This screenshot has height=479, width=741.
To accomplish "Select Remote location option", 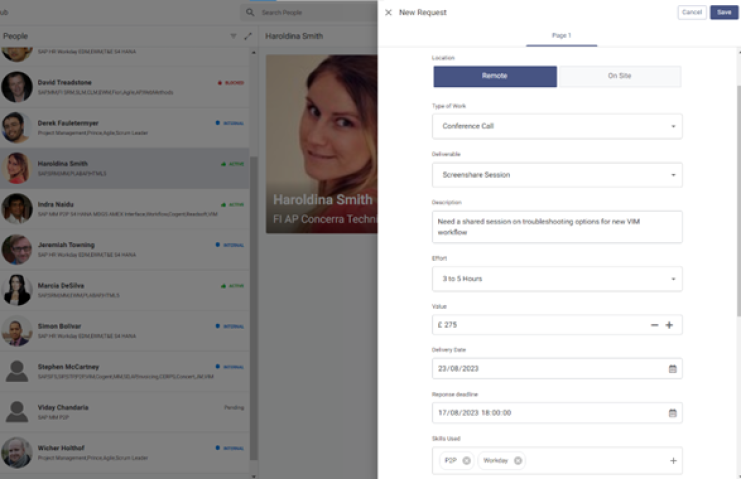I will tap(494, 77).
